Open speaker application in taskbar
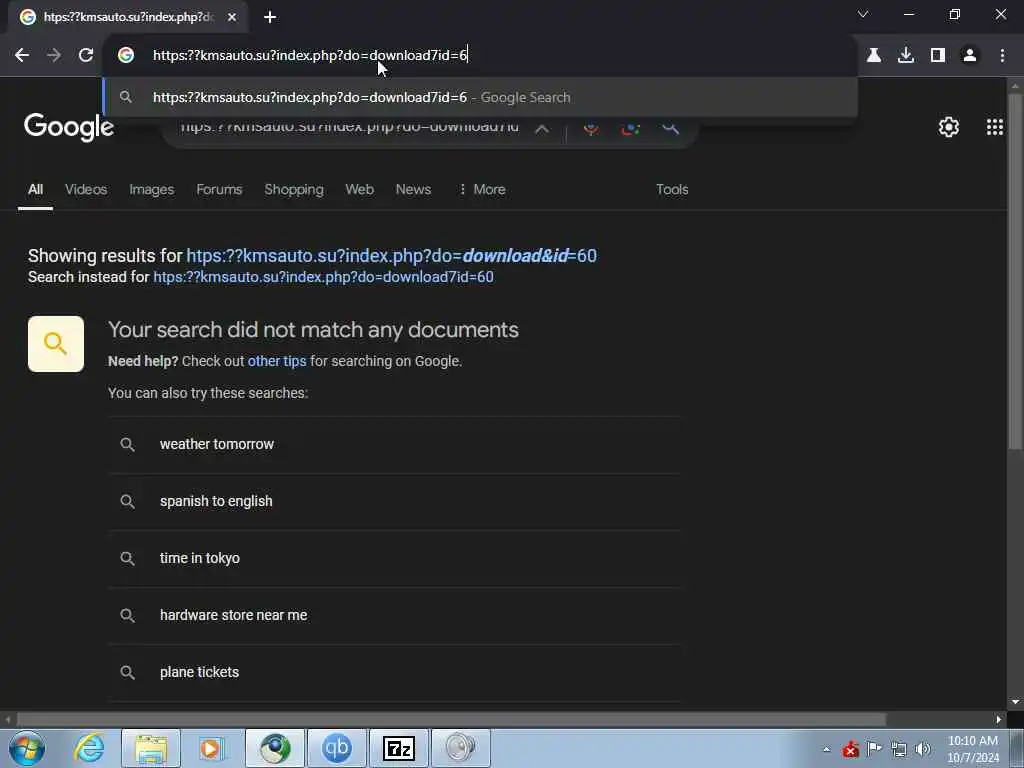 coord(461,748)
